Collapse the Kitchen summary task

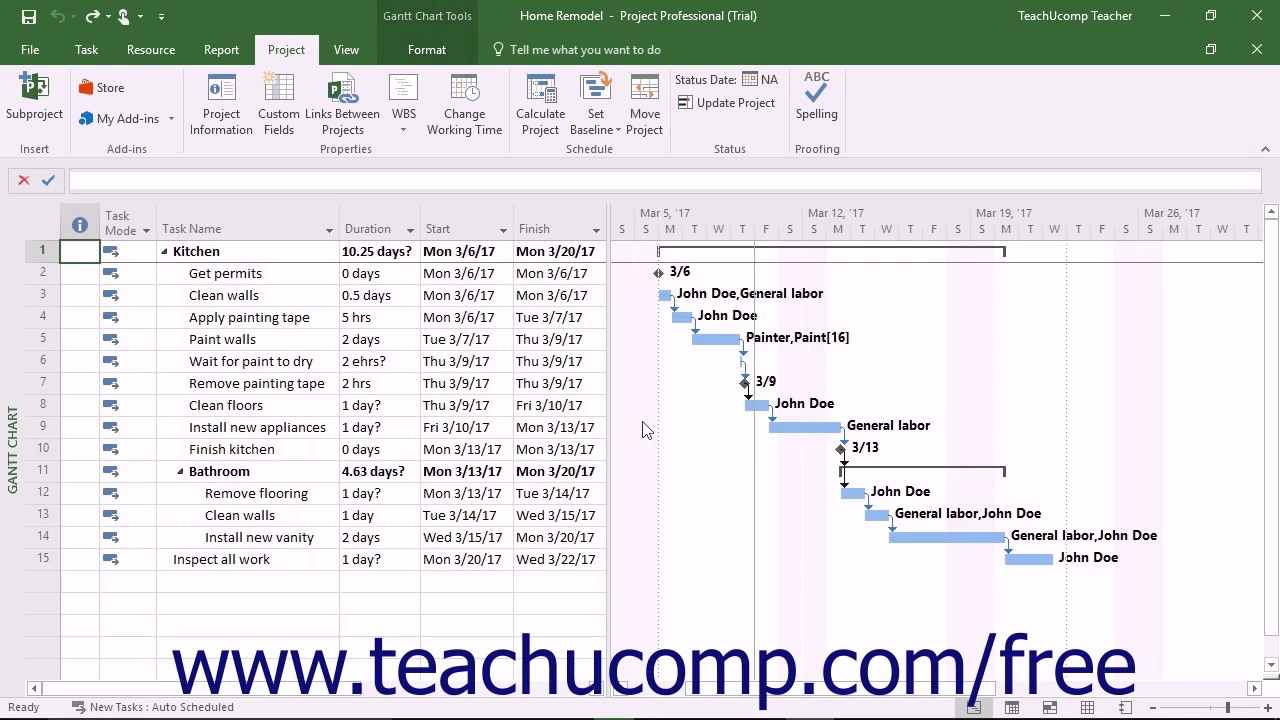(x=164, y=252)
